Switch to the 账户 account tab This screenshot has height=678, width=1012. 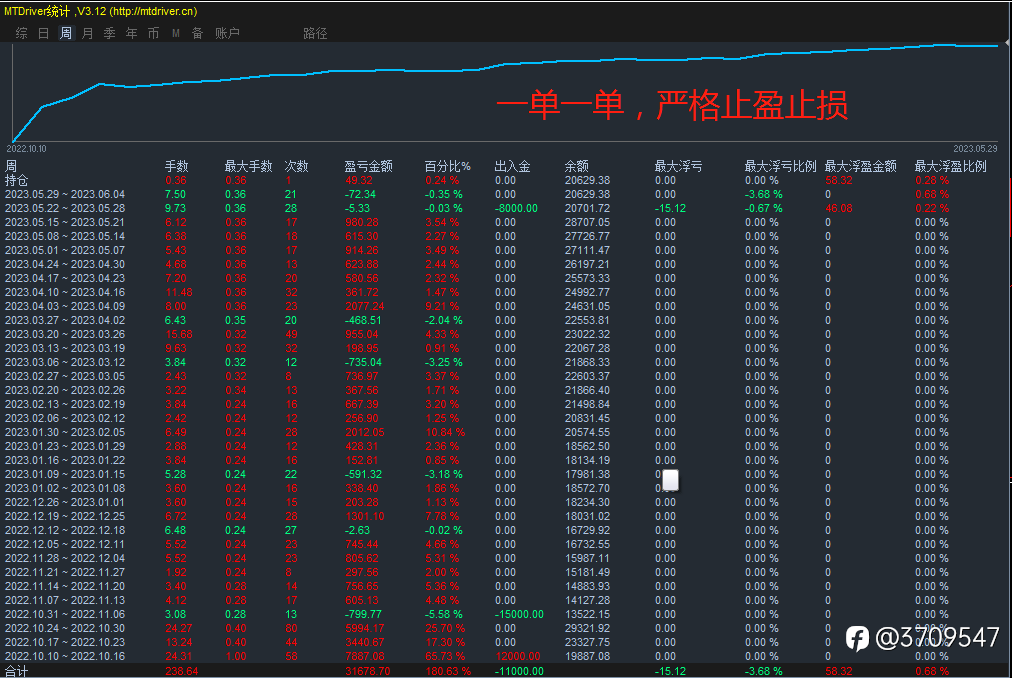point(227,33)
